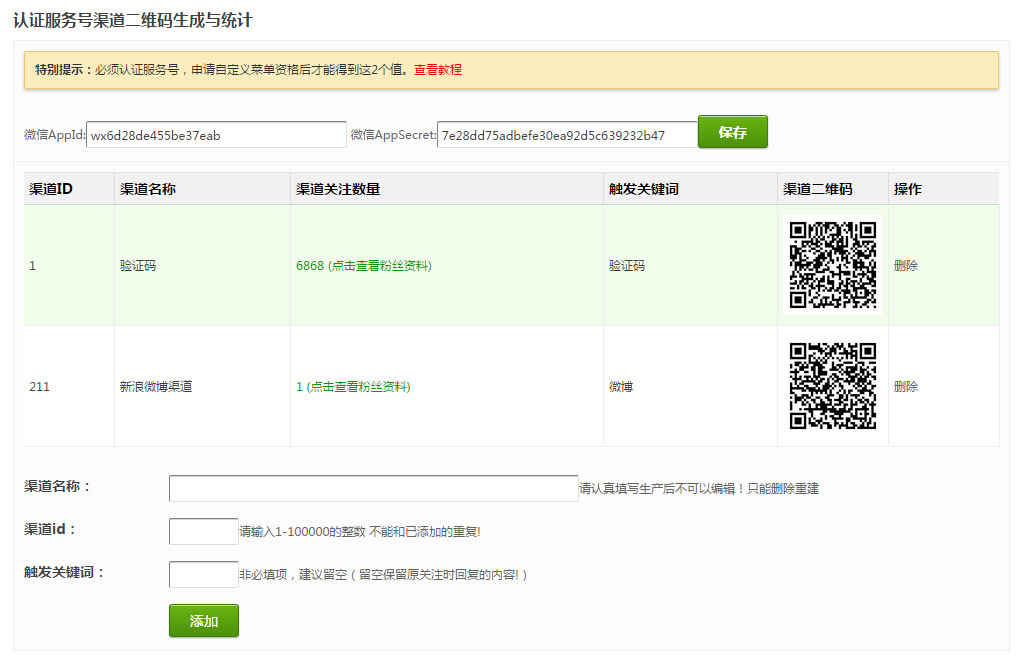Click the 微信AppId input field
The height and width of the screenshot is (662, 1022).
coord(216,135)
